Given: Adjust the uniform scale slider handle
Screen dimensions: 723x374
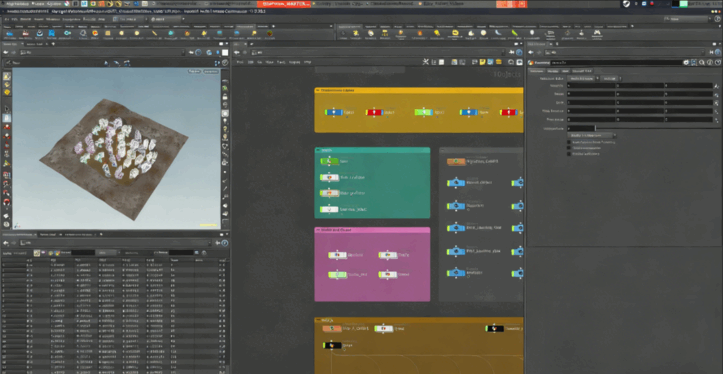Looking at the screenshot, I should coord(595,128).
